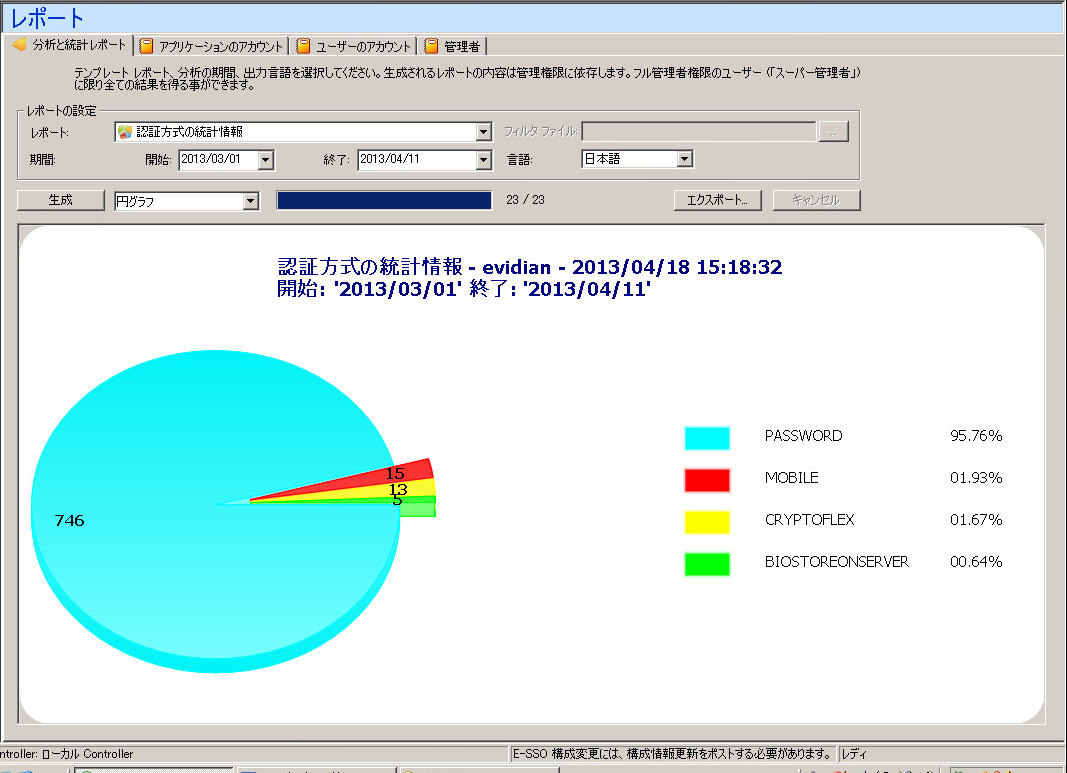Click the orange icon on the 管理者 tab
This screenshot has height=773, width=1067.
tap(431, 46)
